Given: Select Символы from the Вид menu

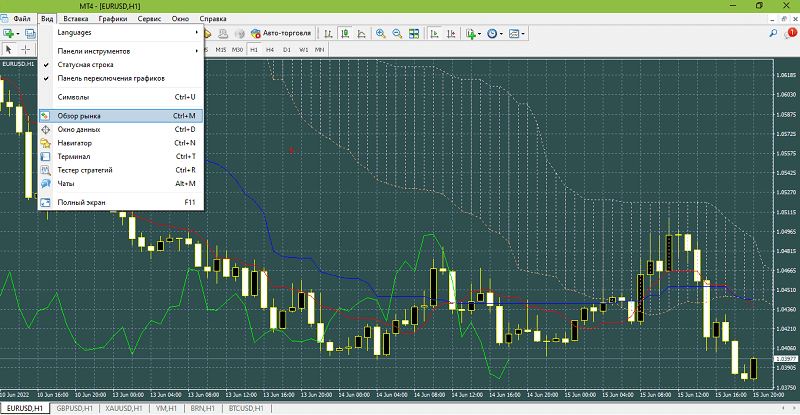Looking at the screenshot, I should (121, 97).
